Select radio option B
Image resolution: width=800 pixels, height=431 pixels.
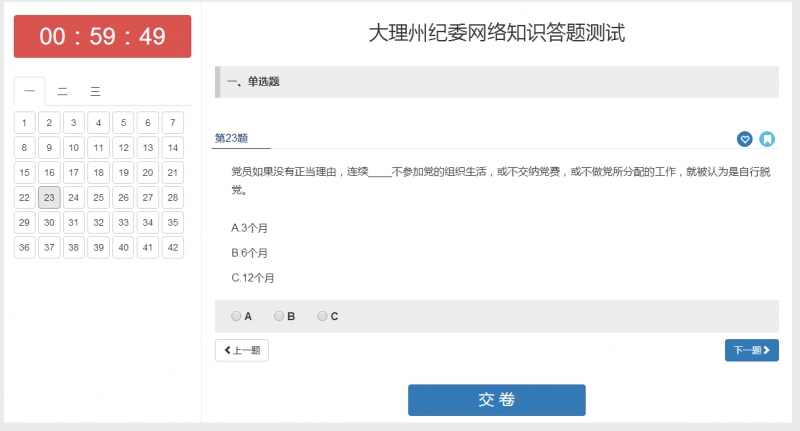point(280,316)
